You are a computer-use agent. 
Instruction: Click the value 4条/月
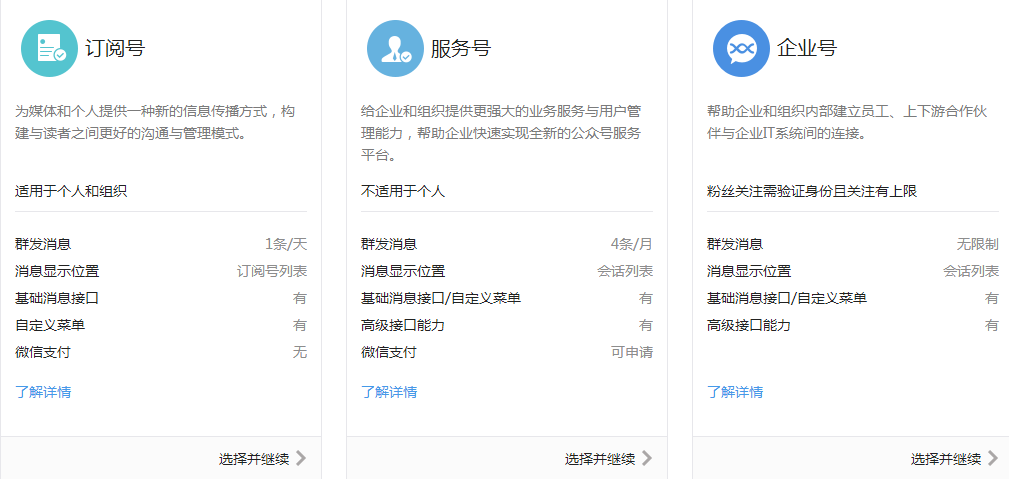(x=632, y=244)
